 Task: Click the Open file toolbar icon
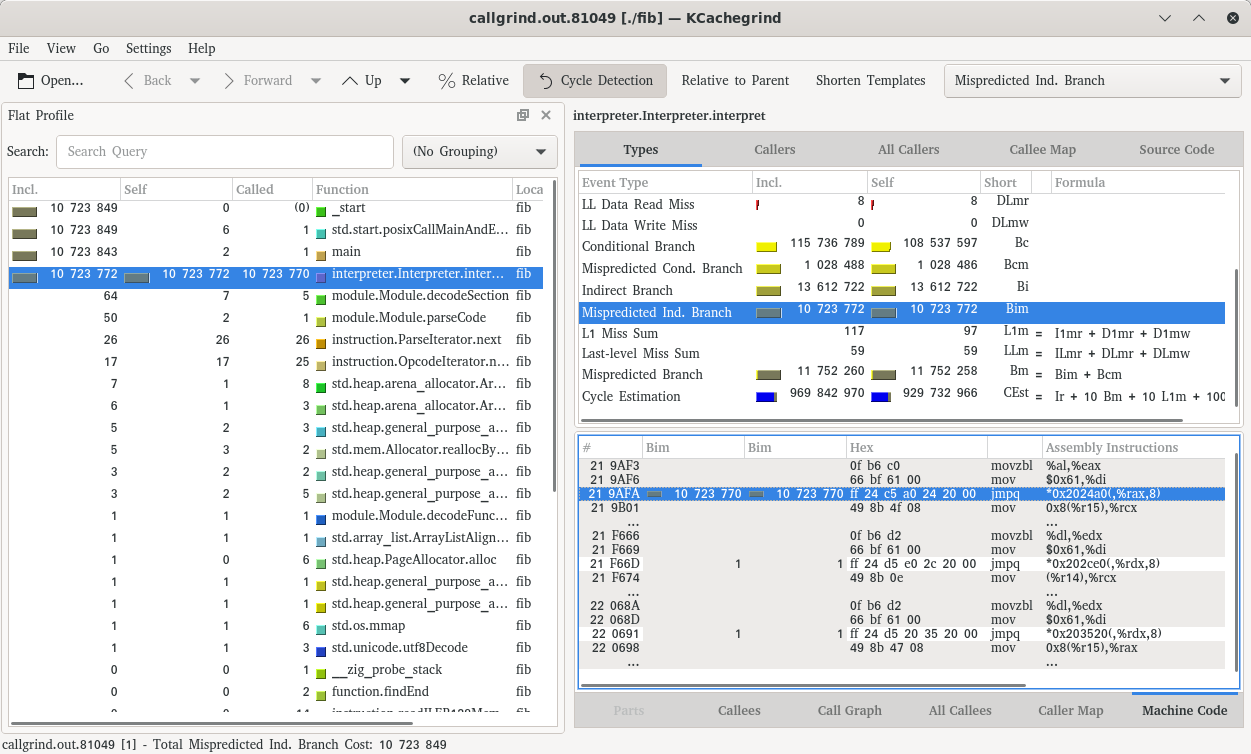pos(25,81)
